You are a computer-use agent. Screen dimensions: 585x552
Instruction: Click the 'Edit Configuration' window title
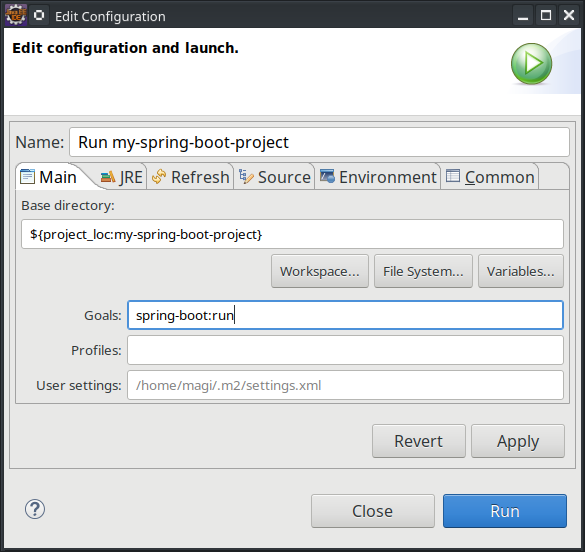[x=110, y=16]
